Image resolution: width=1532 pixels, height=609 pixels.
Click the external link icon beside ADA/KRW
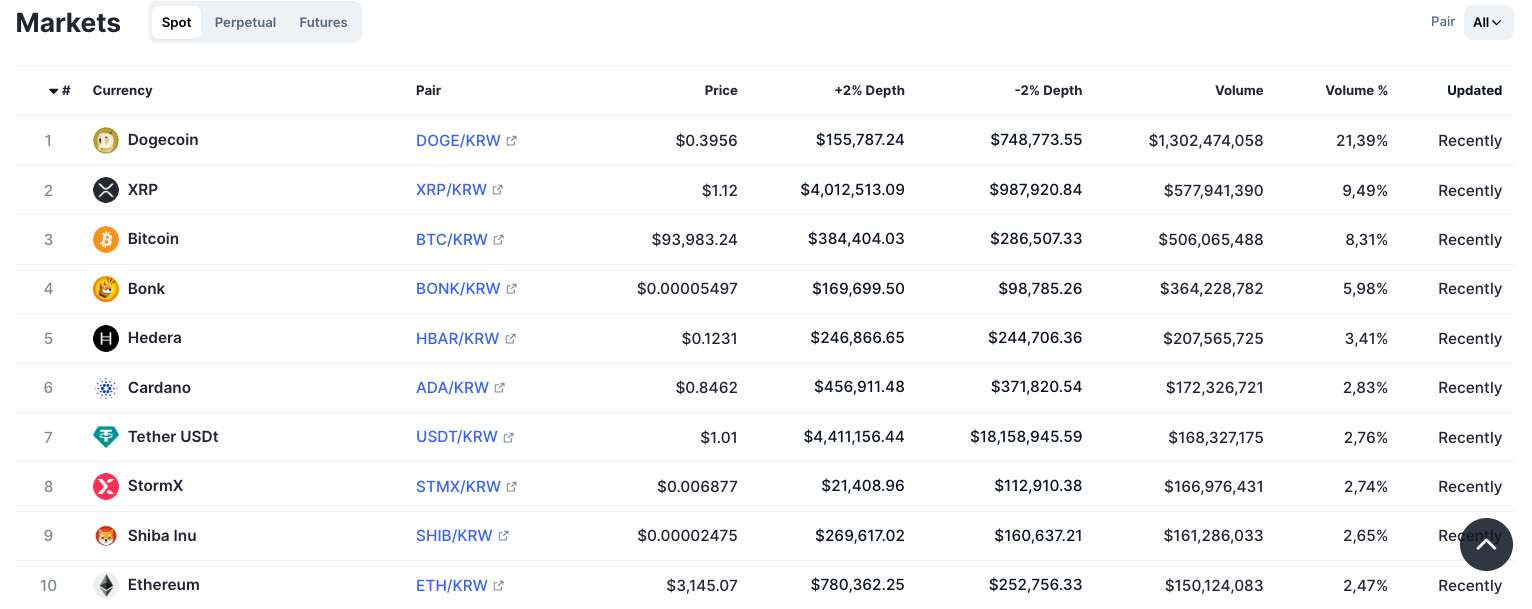(x=500, y=388)
